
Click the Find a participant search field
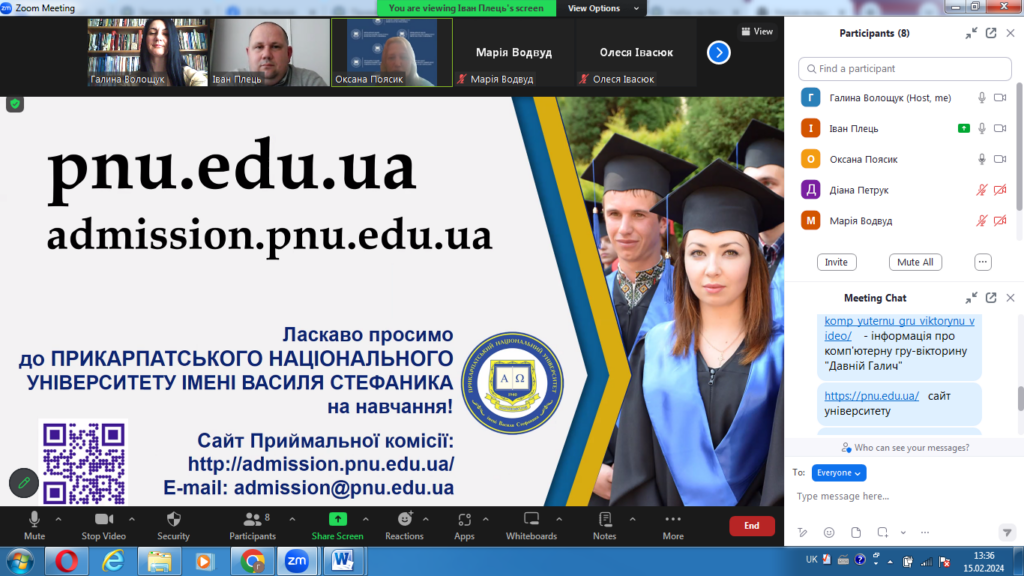tap(904, 69)
